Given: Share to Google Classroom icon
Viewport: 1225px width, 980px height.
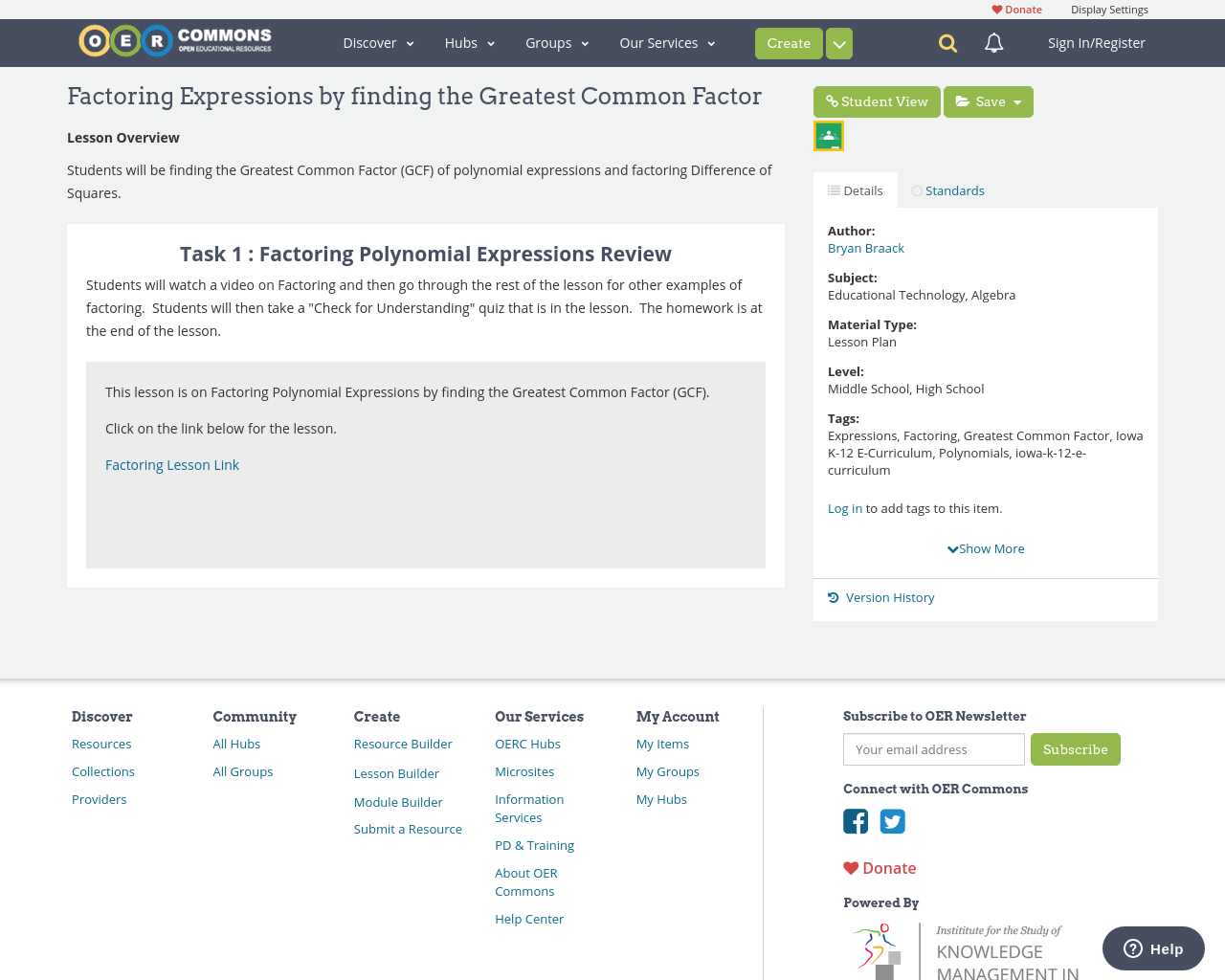Looking at the screenshot, I should [x=828, y=134].
